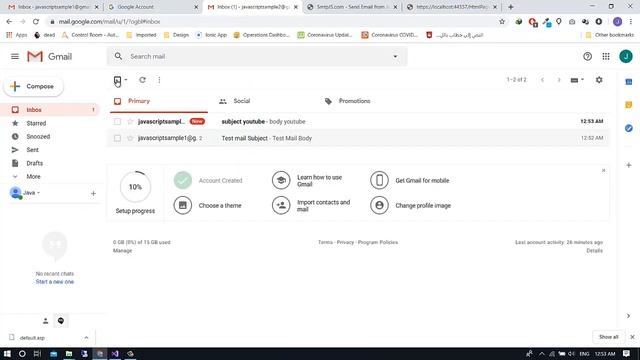Screen dimensions: 640x360
Task: Select the Test mail Subject checkbox
Action: [118, 138]
